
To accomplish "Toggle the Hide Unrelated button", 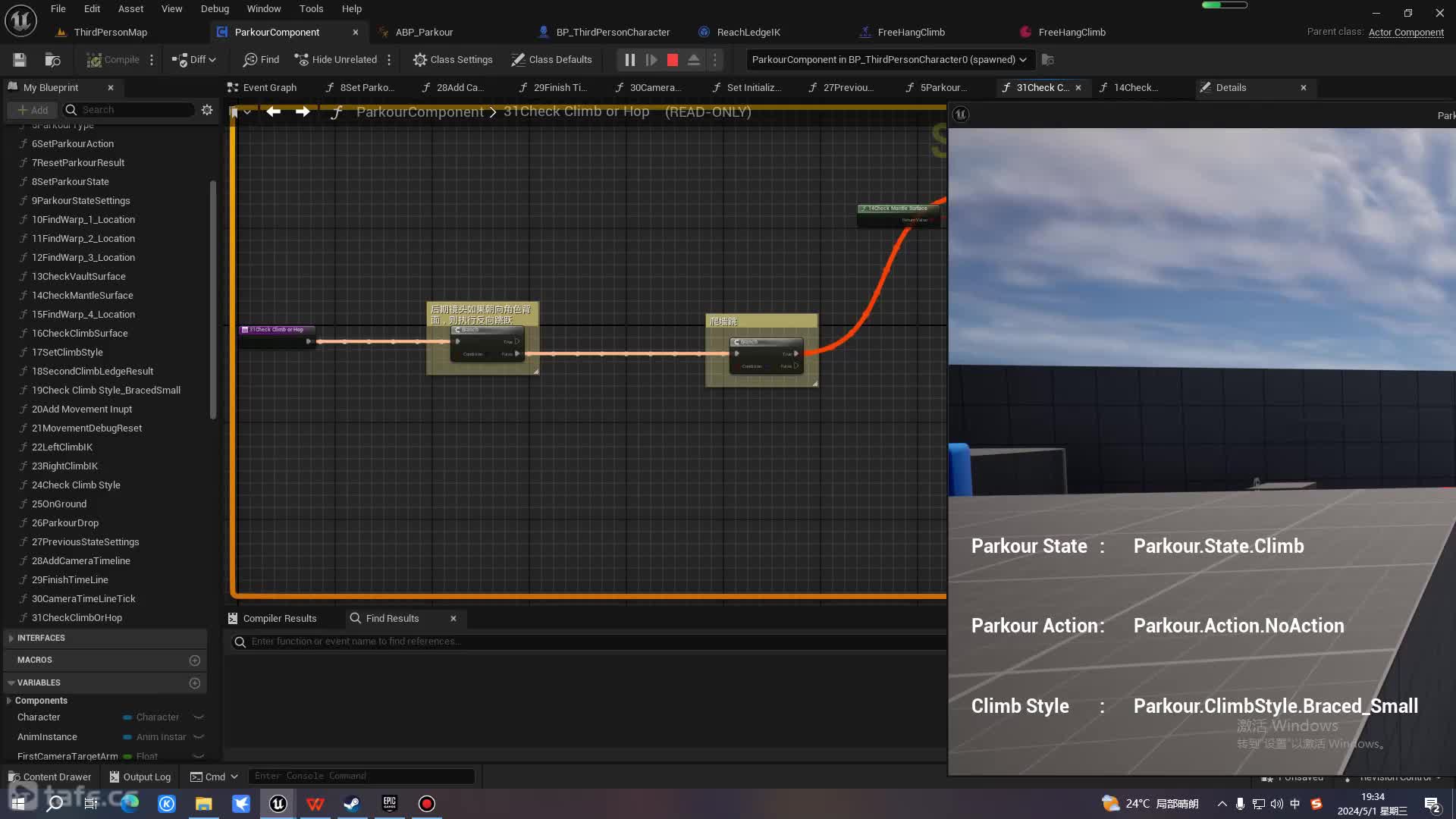I will 336,60.
